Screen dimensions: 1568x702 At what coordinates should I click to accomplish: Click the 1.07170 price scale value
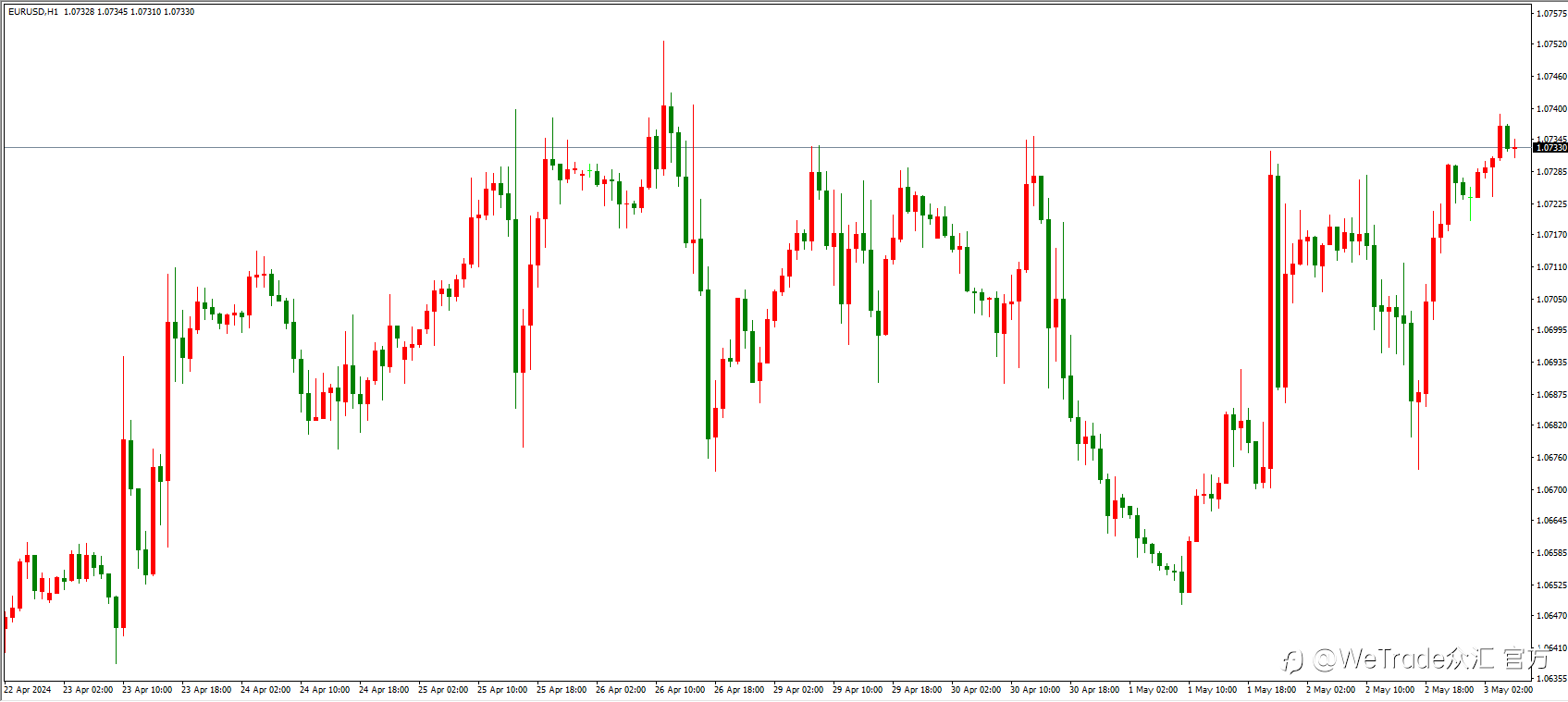(1551, 235)
